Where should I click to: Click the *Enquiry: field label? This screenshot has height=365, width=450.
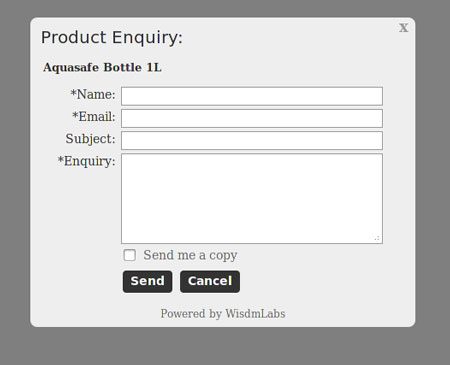click(x=86, y=161)
